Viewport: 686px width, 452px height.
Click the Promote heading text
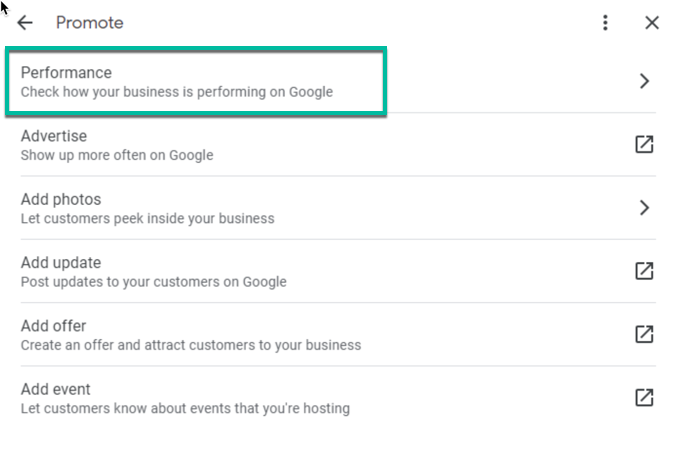(x=90, y=23)
